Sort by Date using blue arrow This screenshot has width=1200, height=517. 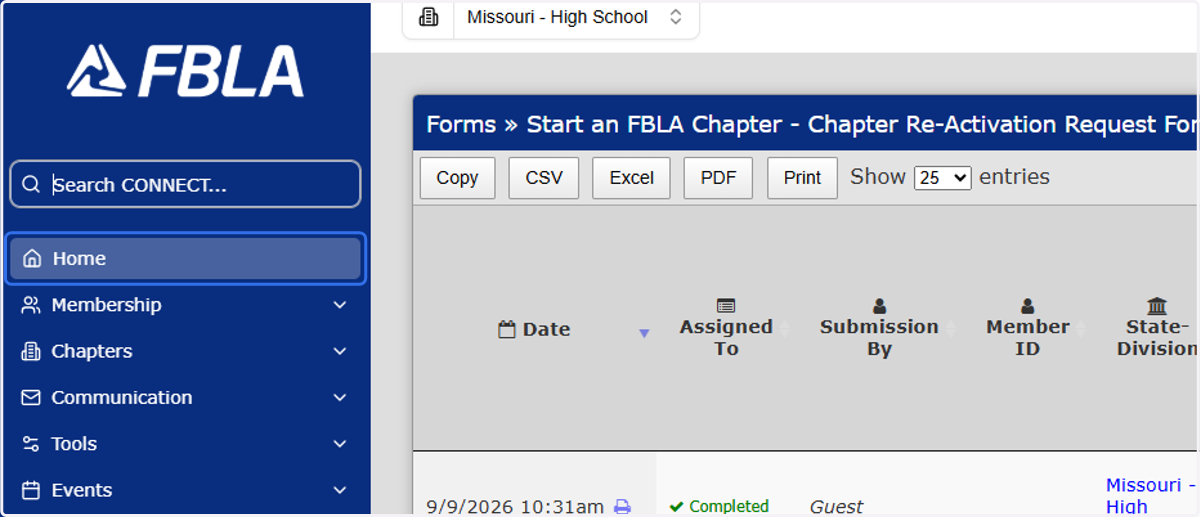tap(644, 333)
